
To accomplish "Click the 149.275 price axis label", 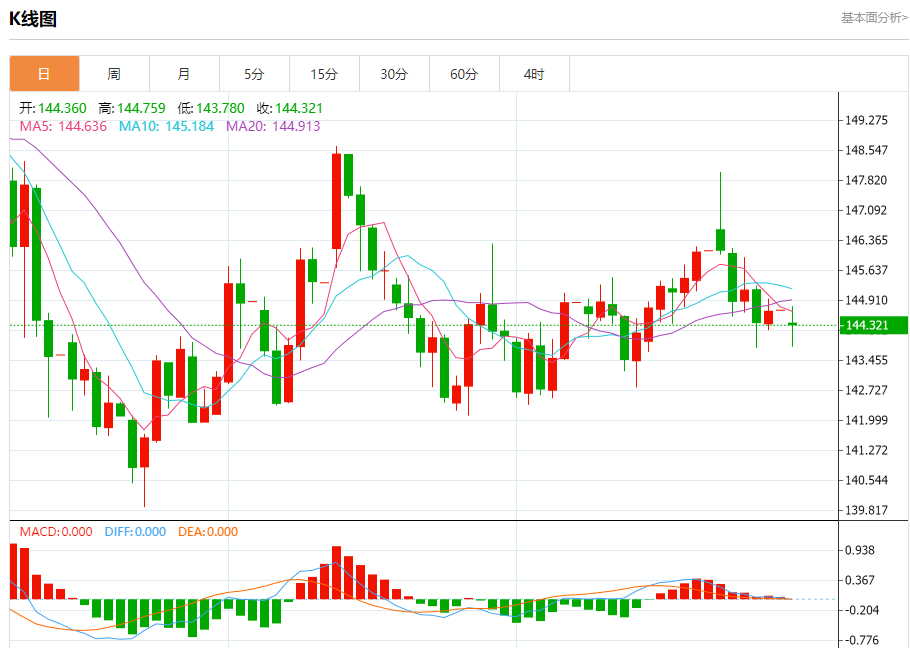I will (866, 121).
